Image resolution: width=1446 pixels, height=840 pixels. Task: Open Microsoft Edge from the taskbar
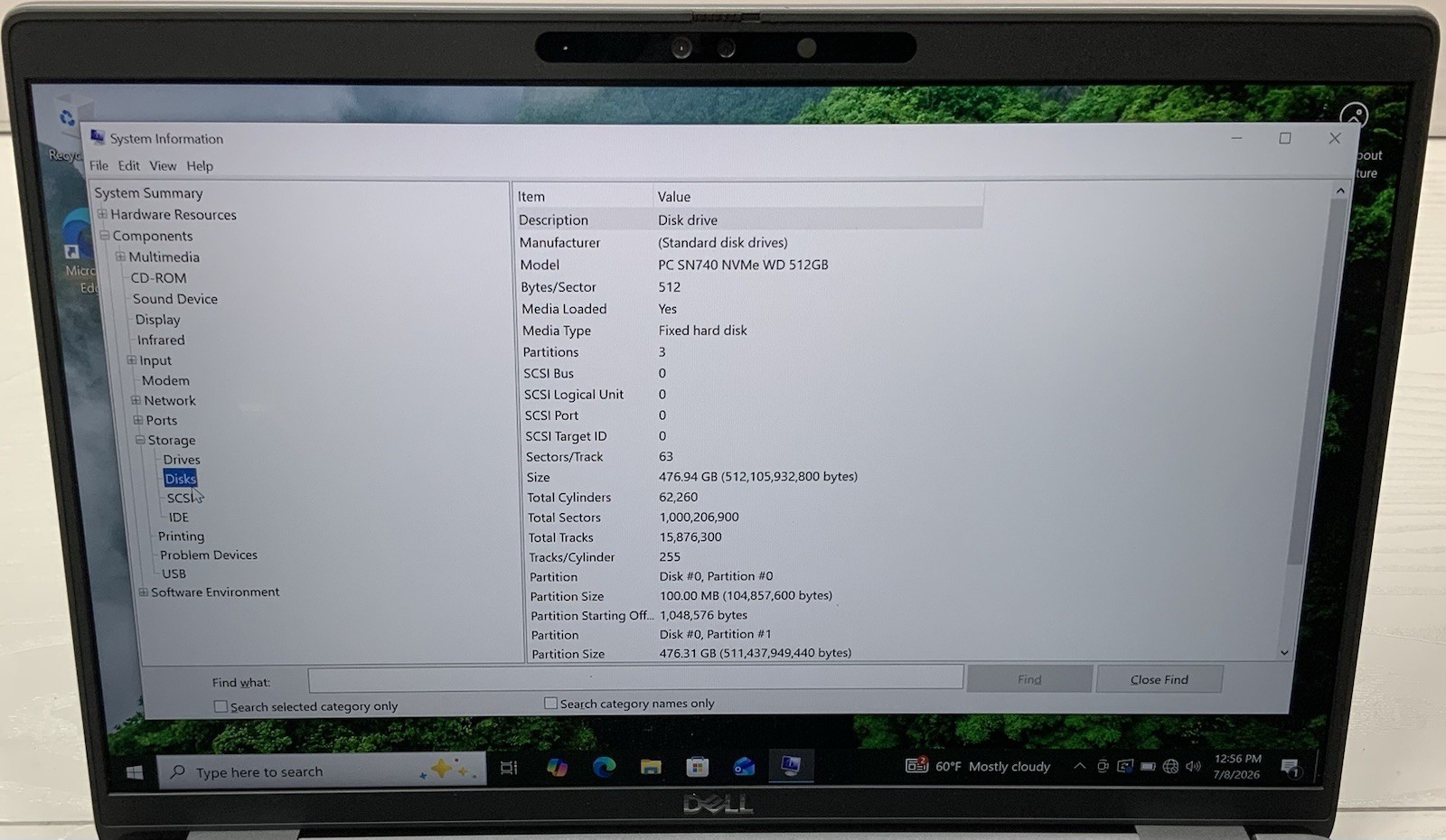pyautogui.click(x=604, y=768)
